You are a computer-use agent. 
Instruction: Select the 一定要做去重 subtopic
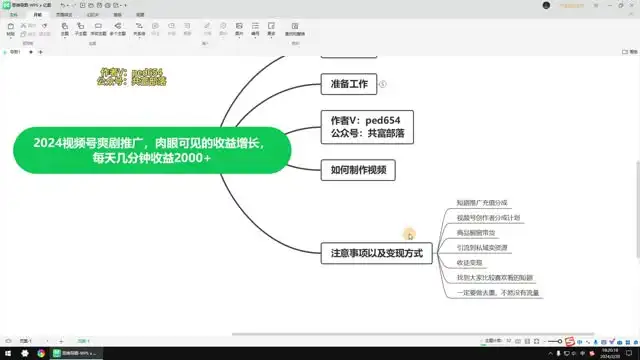498,293
